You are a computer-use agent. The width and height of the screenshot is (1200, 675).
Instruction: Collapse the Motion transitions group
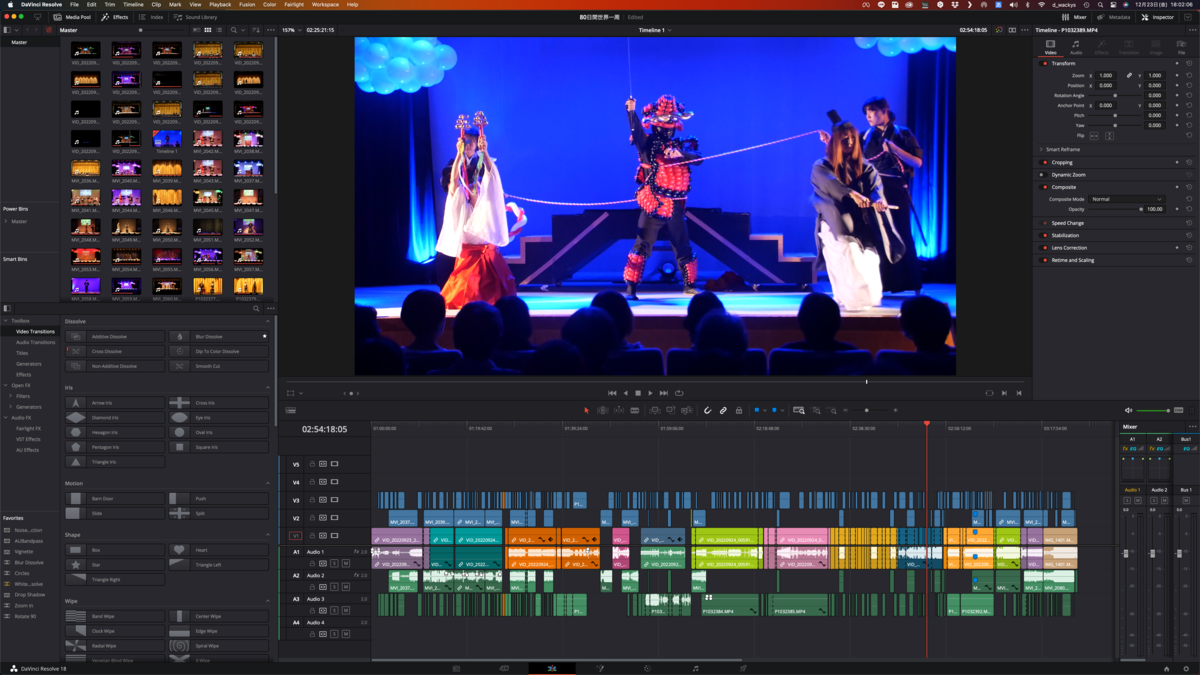pos(267,483)
